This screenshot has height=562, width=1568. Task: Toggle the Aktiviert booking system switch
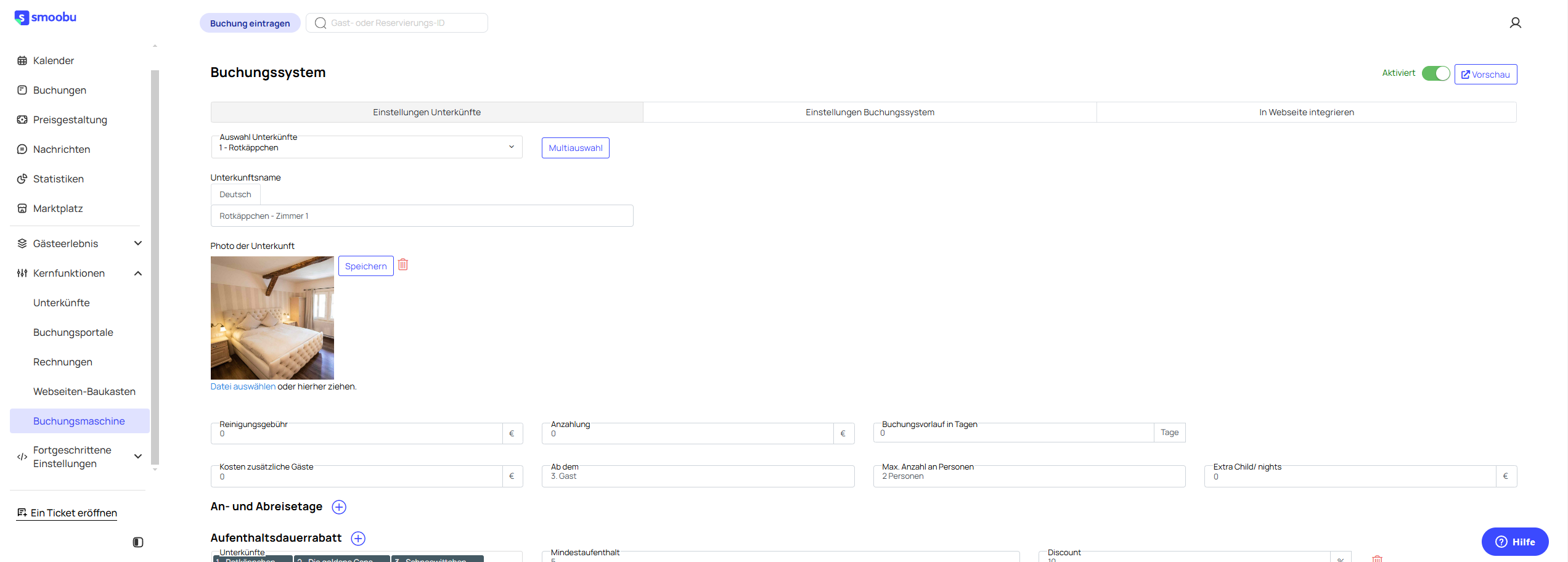pos(1435,73)
